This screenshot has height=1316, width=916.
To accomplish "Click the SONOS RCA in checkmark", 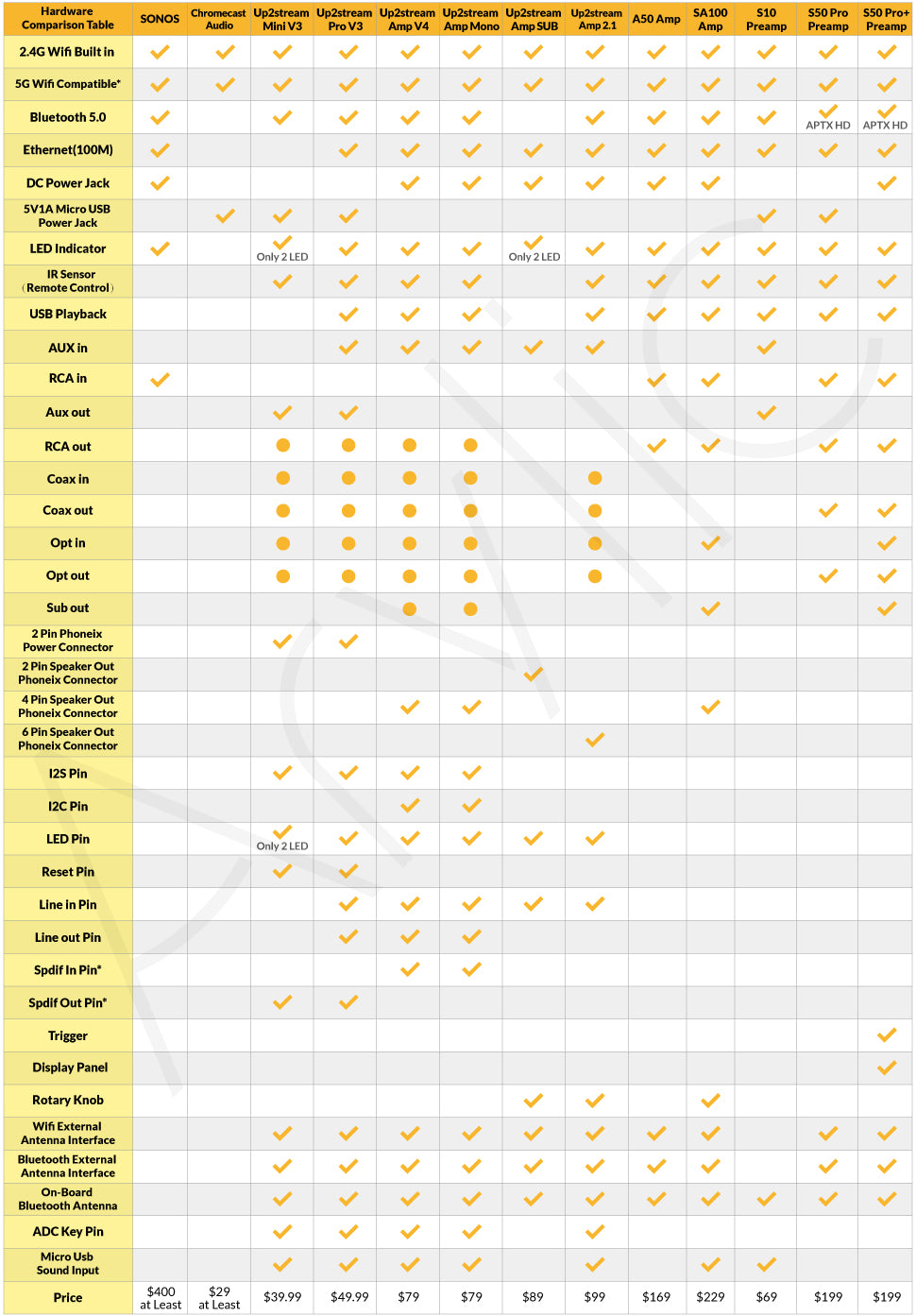I will pos(161,380).
